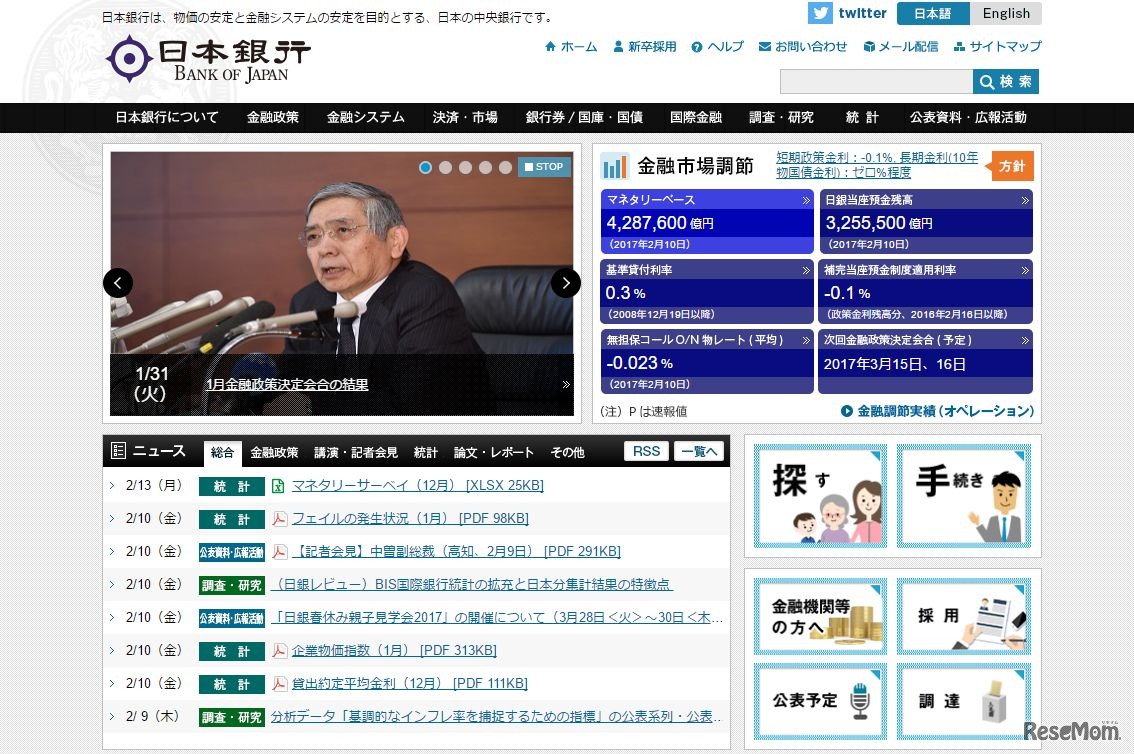Open the 探す (Search) panel tile
Viewport: 1134px width, 754px height.
[819, 496]
